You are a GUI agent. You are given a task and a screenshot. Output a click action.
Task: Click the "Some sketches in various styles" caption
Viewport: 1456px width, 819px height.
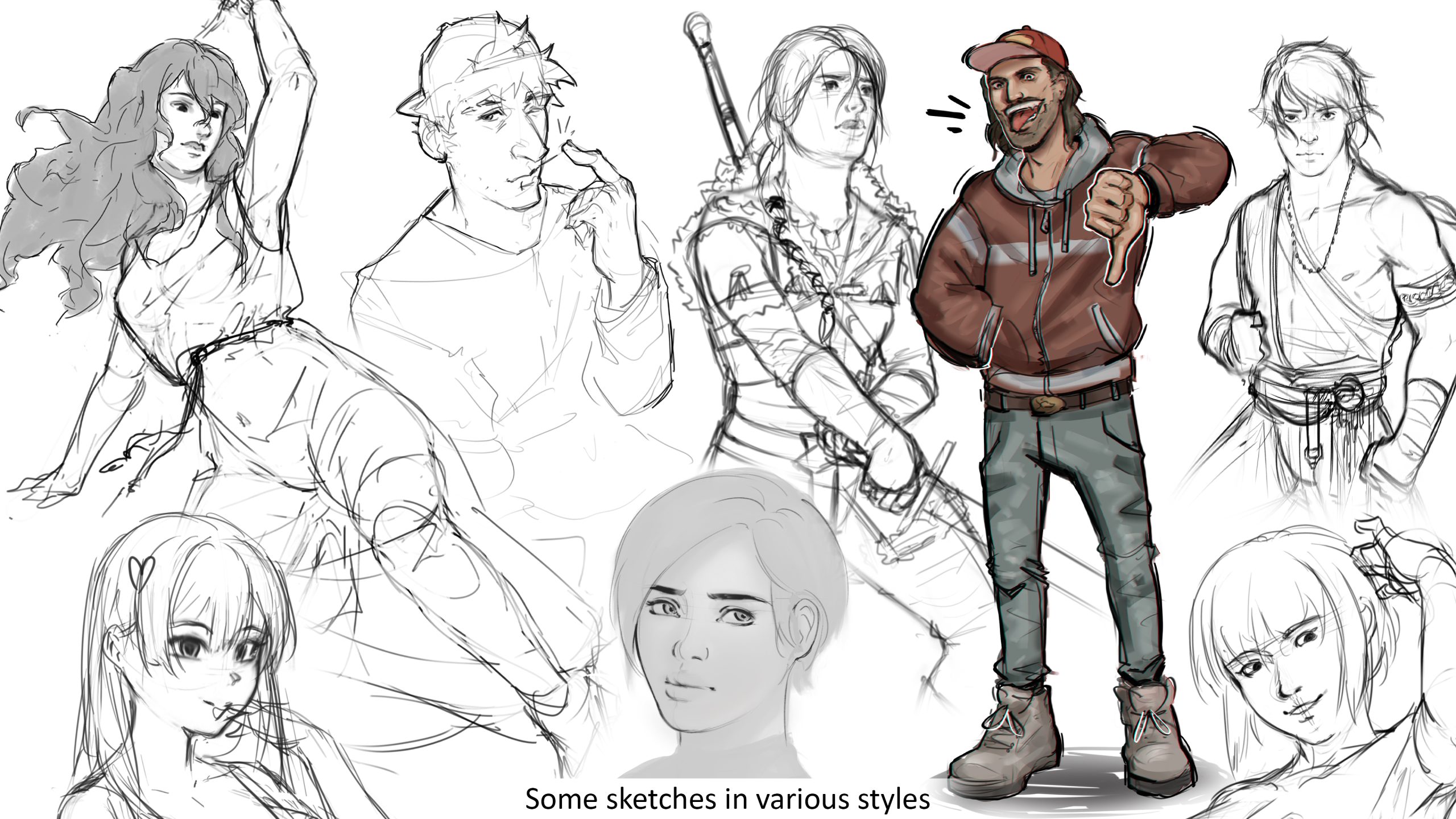727,799
